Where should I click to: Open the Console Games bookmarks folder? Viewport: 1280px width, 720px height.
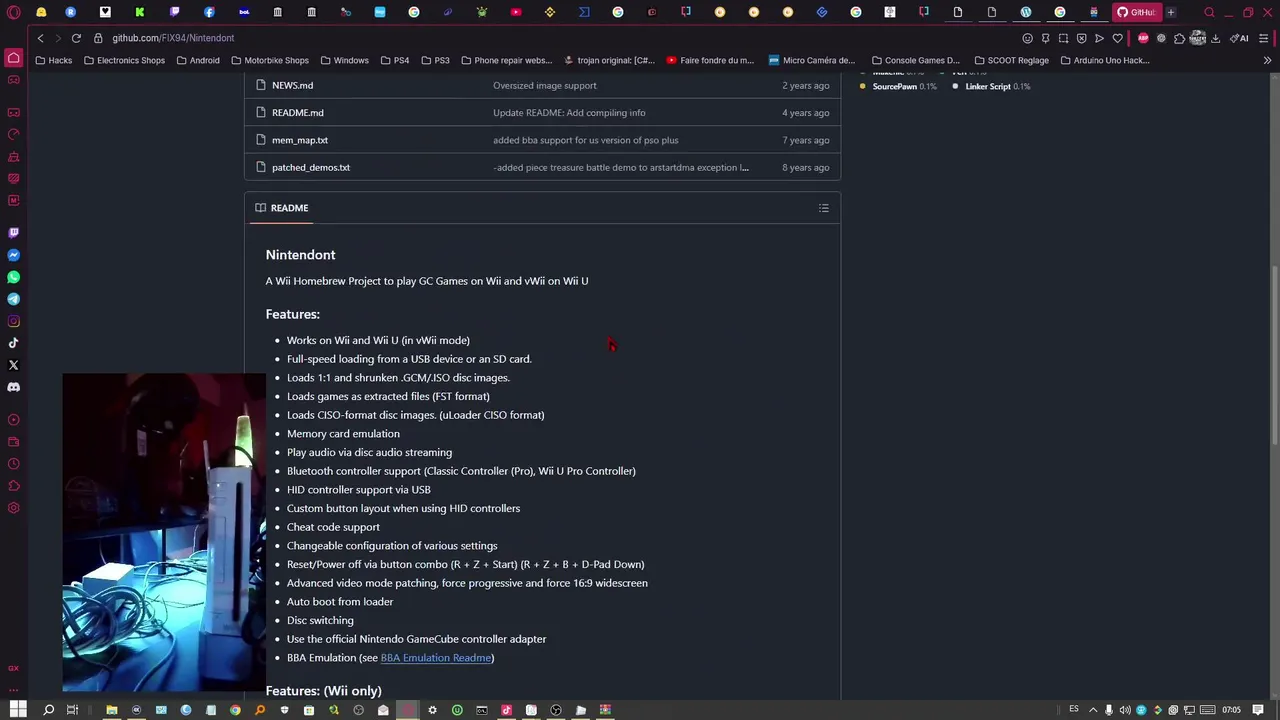click(915, 60)
